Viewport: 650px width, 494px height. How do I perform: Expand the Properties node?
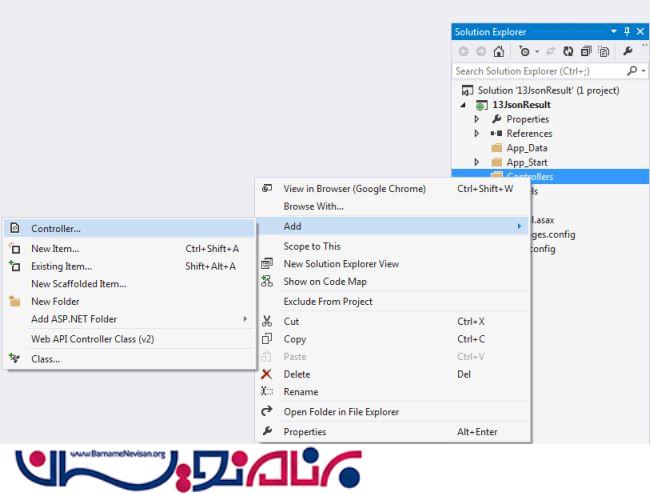477,119
